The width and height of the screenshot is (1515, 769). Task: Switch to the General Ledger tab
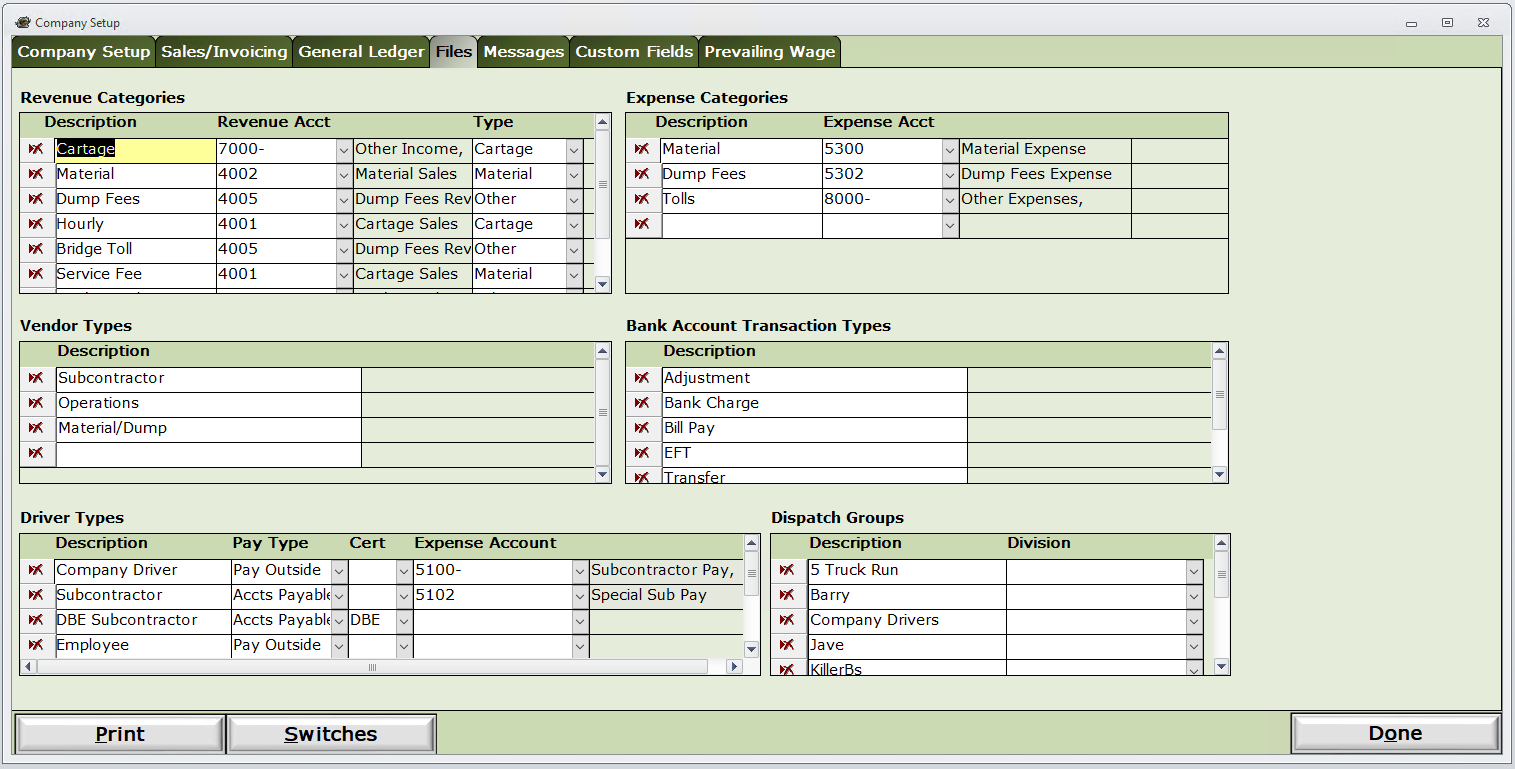(x=361, y=52)
